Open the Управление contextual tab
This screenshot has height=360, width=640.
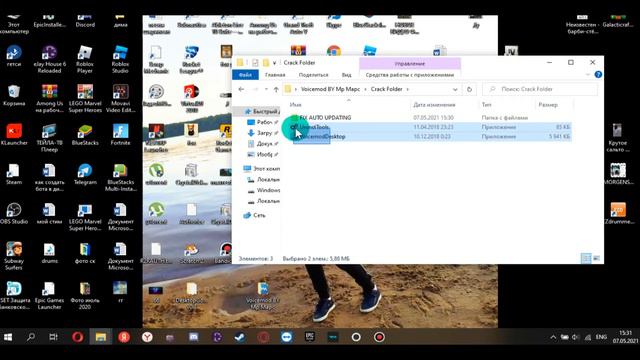click(x=410, y=64)
